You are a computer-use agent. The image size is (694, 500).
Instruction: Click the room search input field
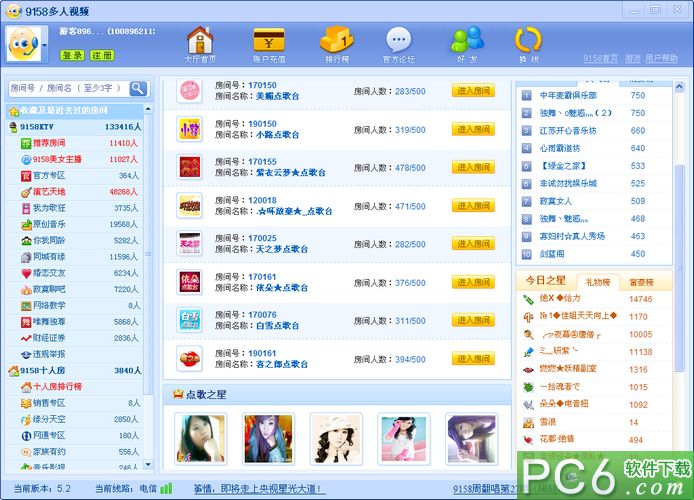click(x=69, y=88)
